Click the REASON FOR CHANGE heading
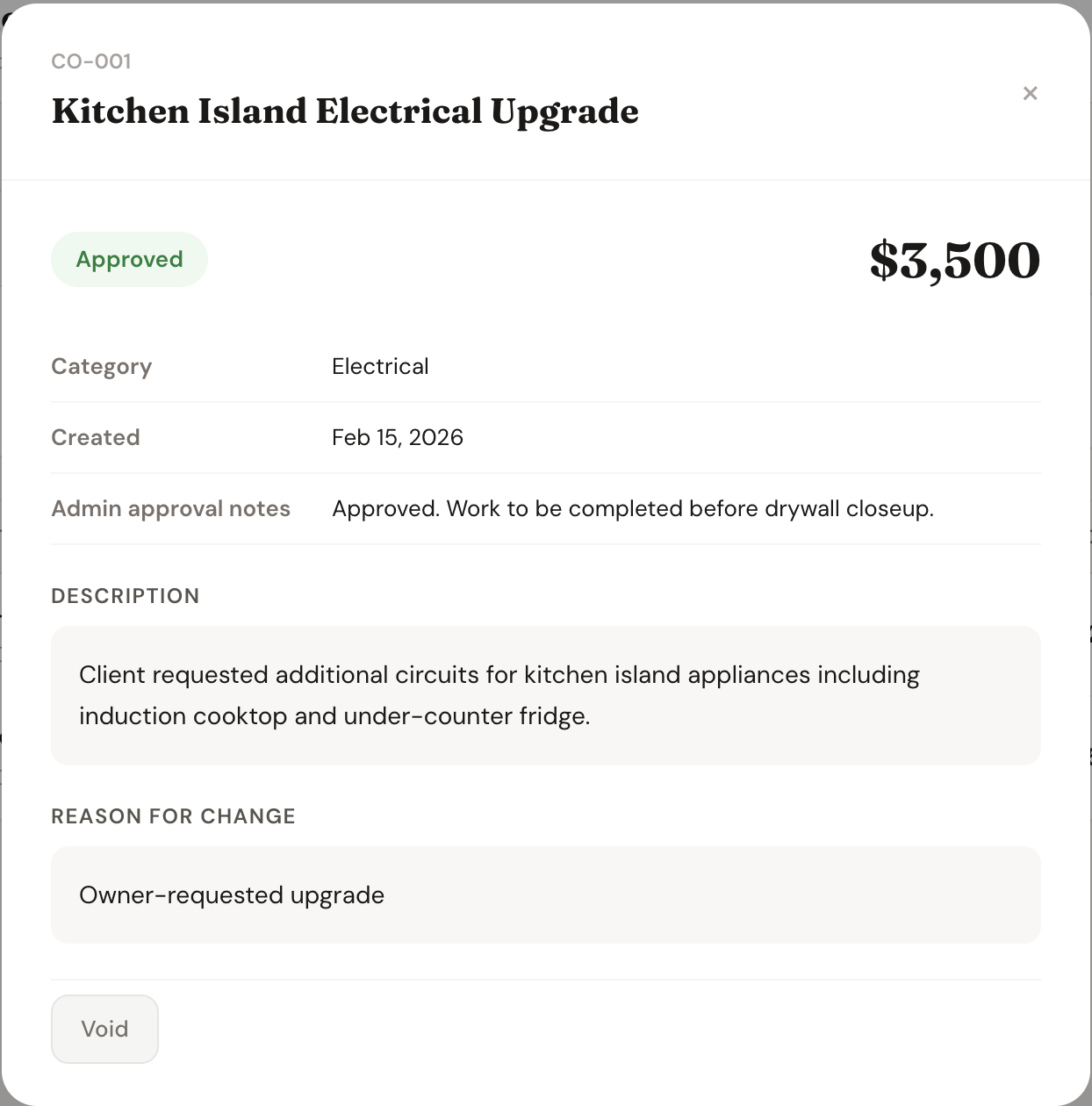Viewport: 1092px width, 1106px height. tap(173, 816)
